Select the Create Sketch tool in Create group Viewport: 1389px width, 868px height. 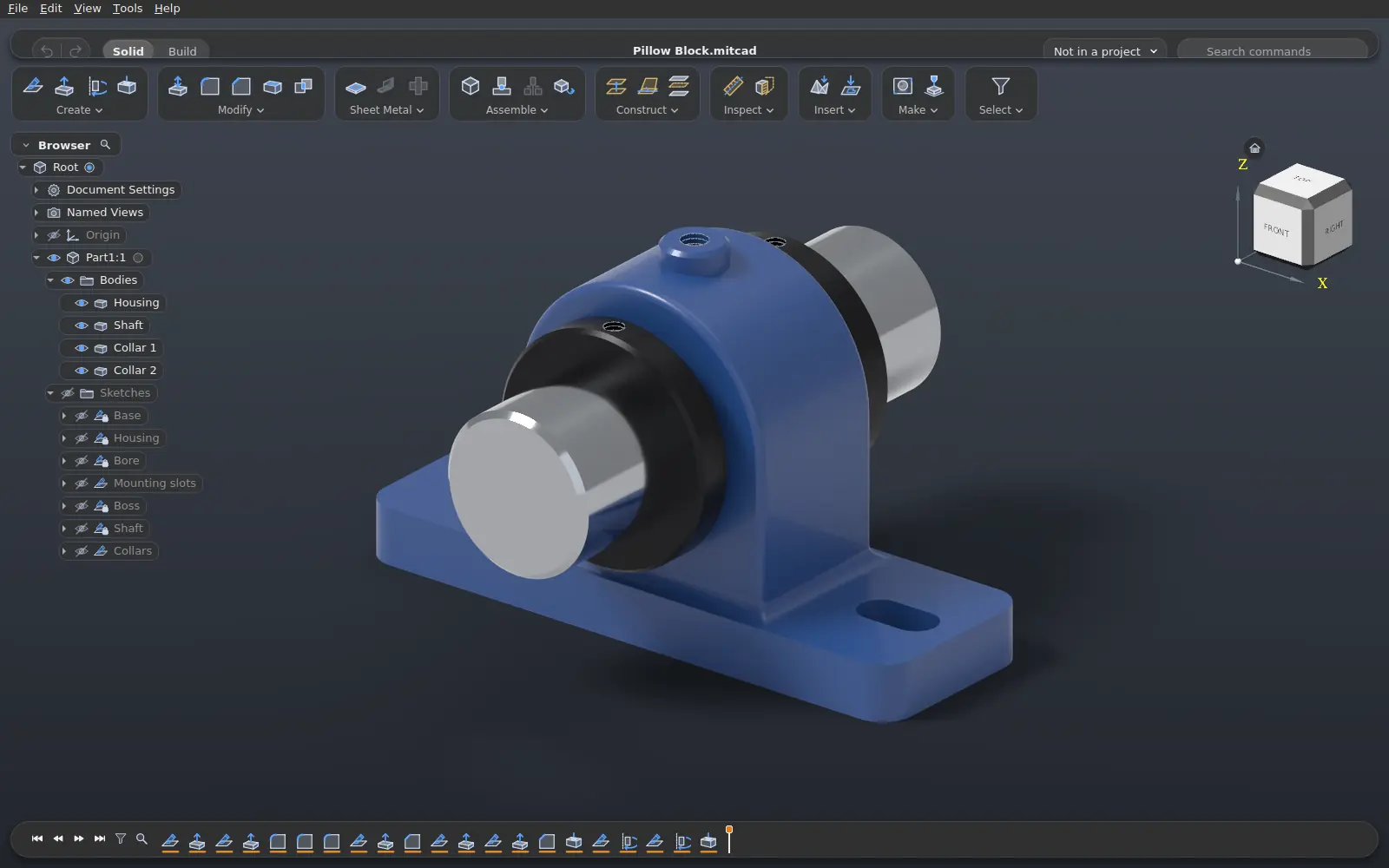click(33, 86)
